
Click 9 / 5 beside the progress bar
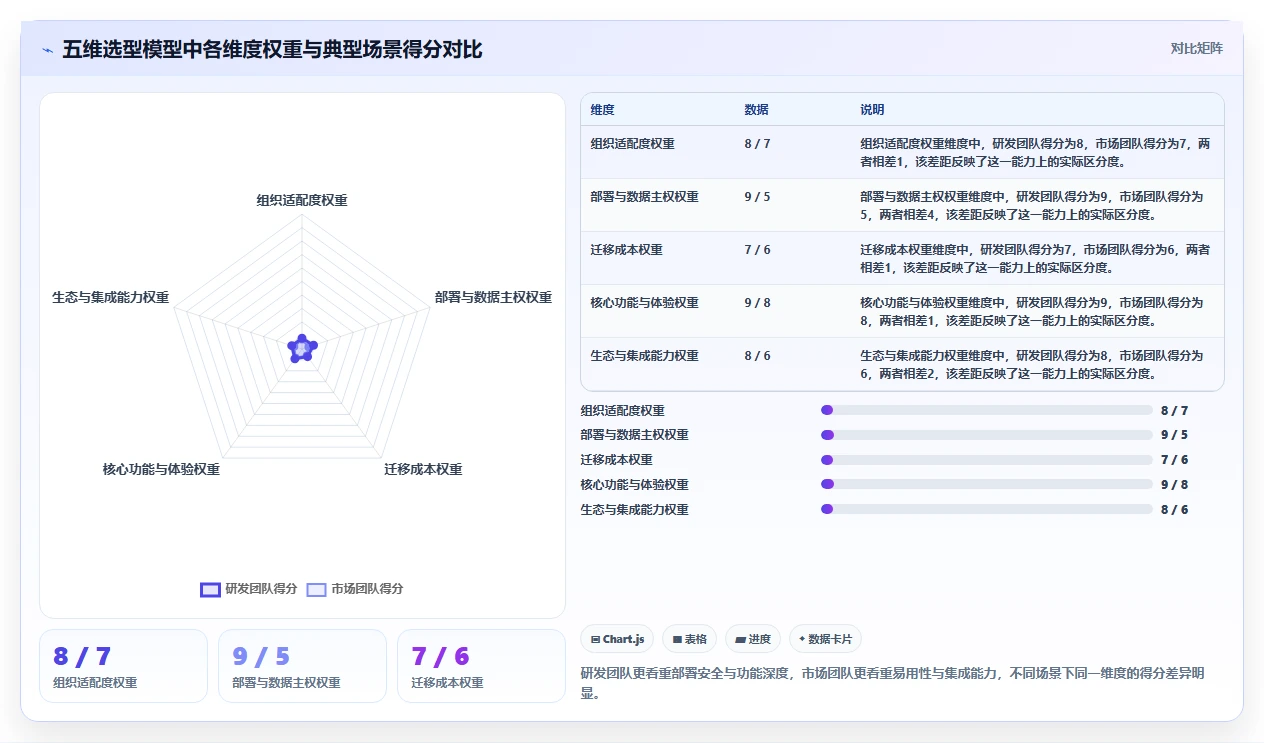point(1174,435)
